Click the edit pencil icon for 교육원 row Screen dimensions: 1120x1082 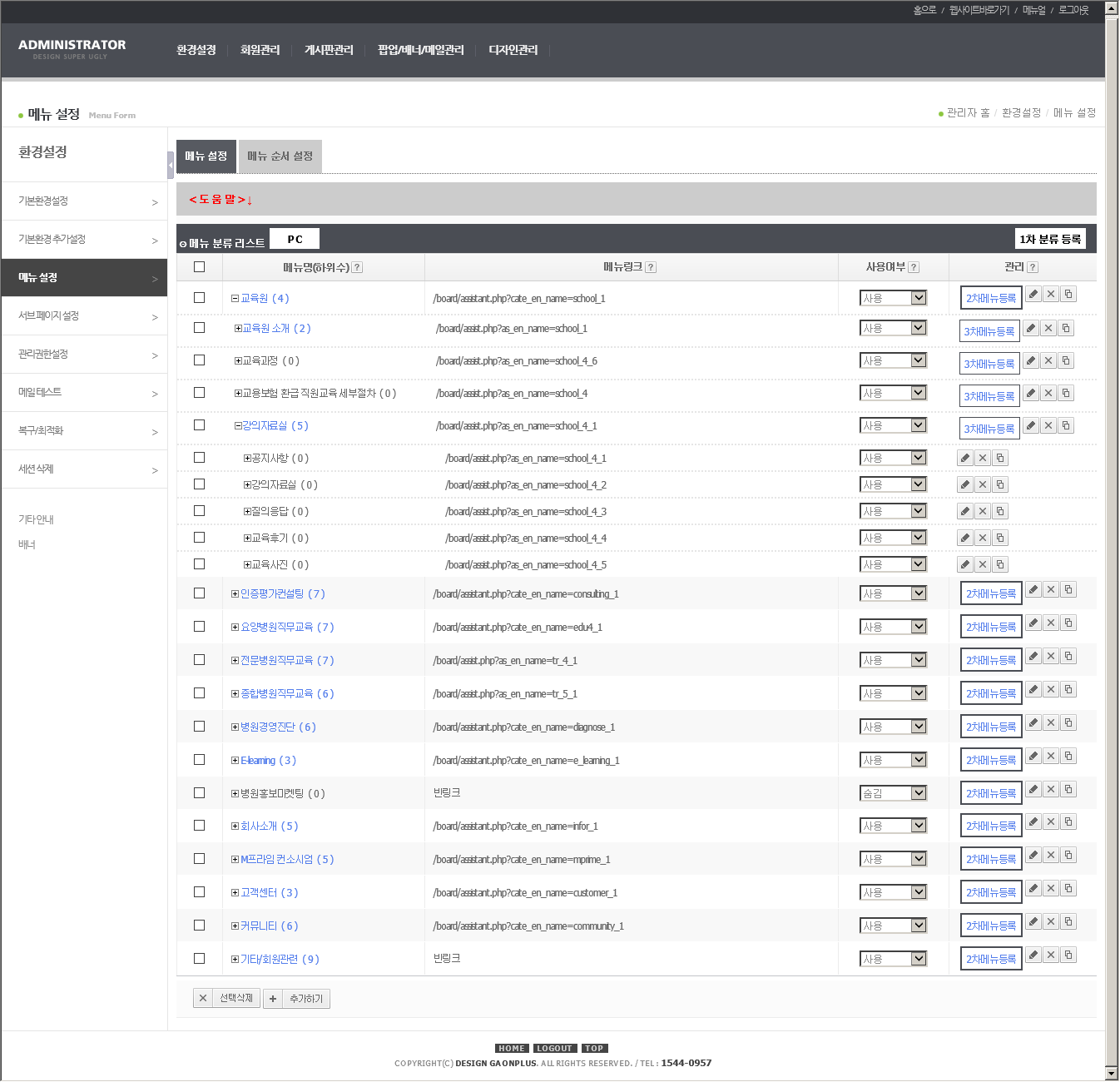(1033, 294)
